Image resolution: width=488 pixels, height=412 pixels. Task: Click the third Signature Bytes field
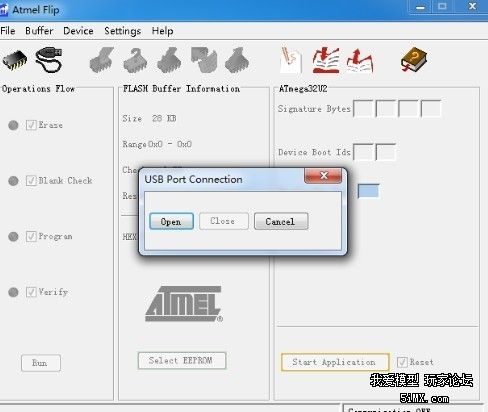coord(408,109)
